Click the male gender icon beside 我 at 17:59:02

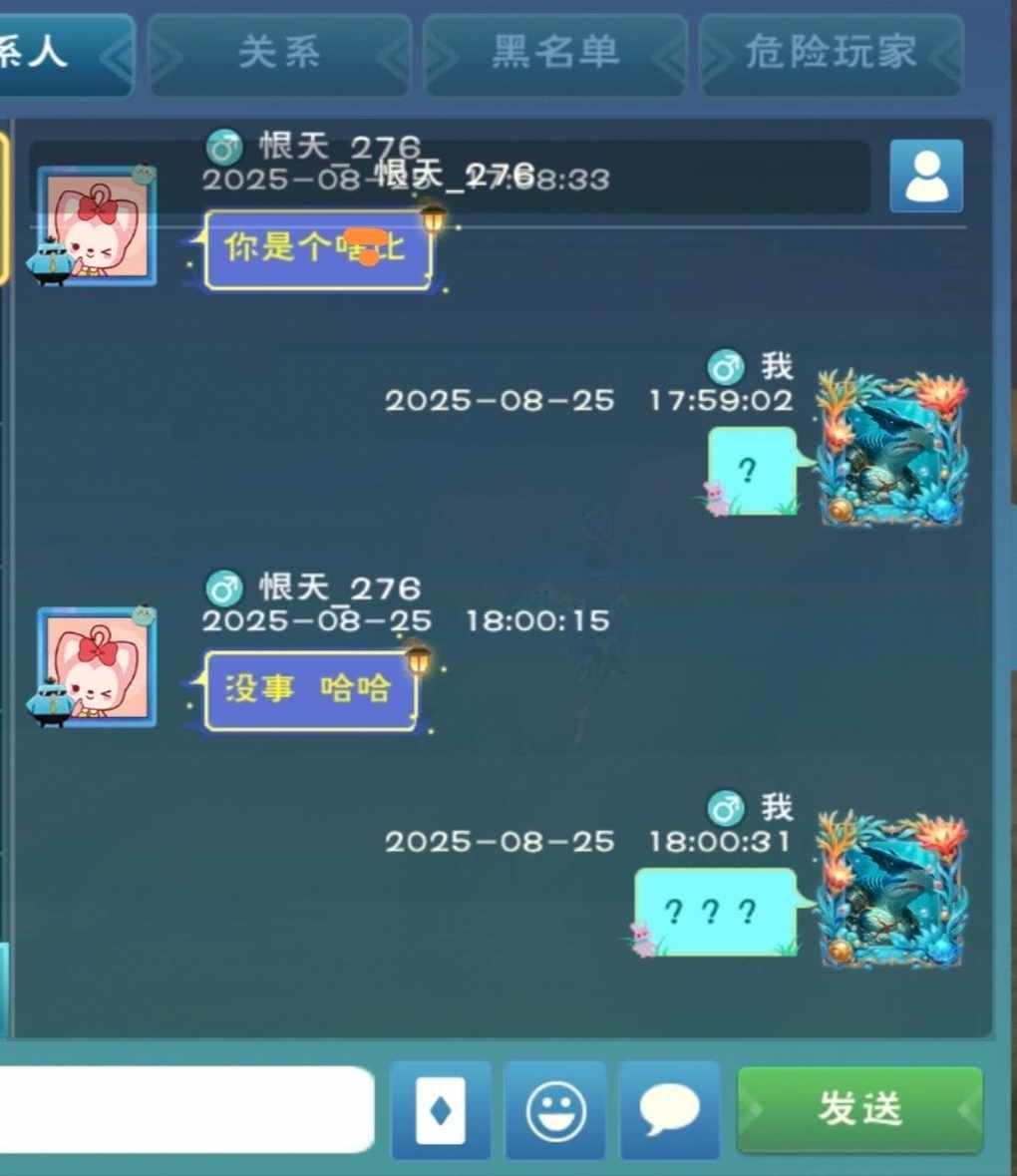(726, 367)
